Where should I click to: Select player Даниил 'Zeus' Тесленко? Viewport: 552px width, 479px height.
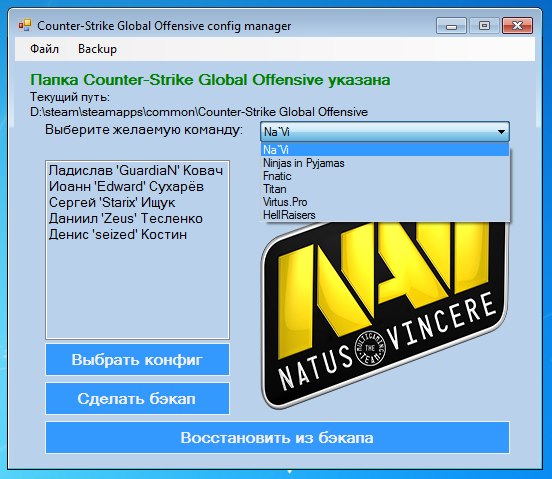pyautogui.click(x=137, y=219)
